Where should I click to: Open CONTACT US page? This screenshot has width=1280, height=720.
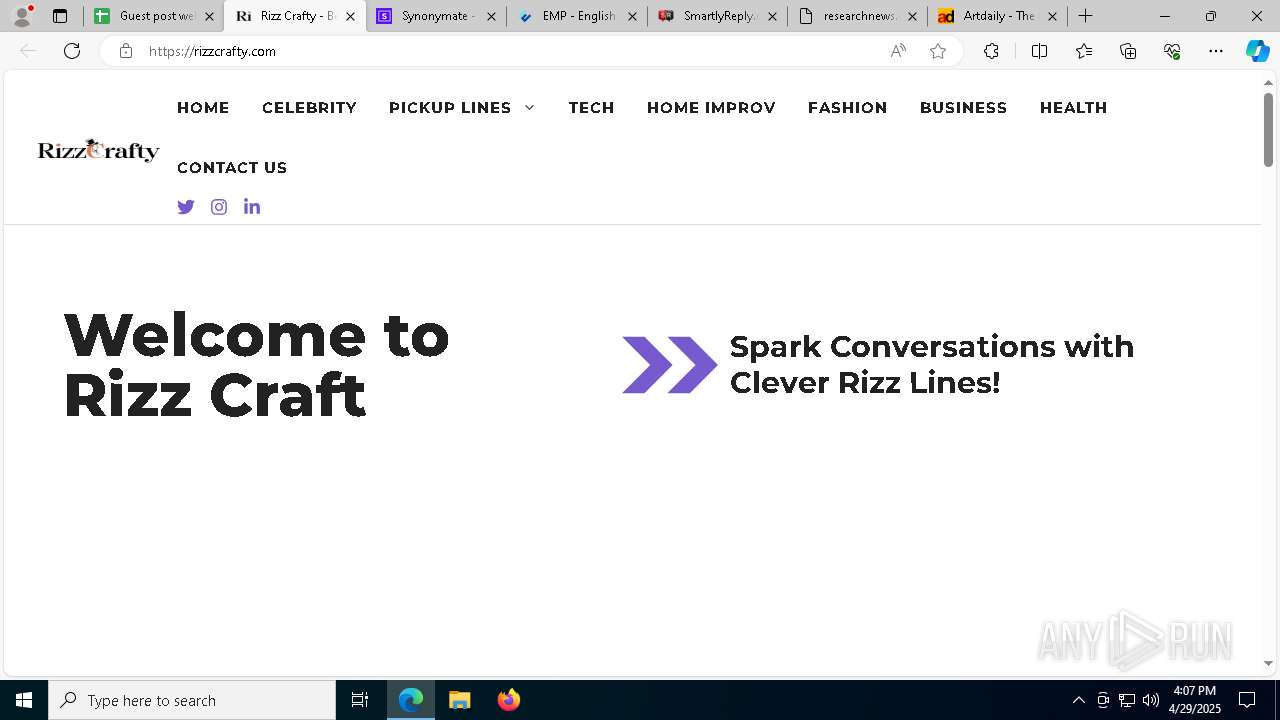232,168
